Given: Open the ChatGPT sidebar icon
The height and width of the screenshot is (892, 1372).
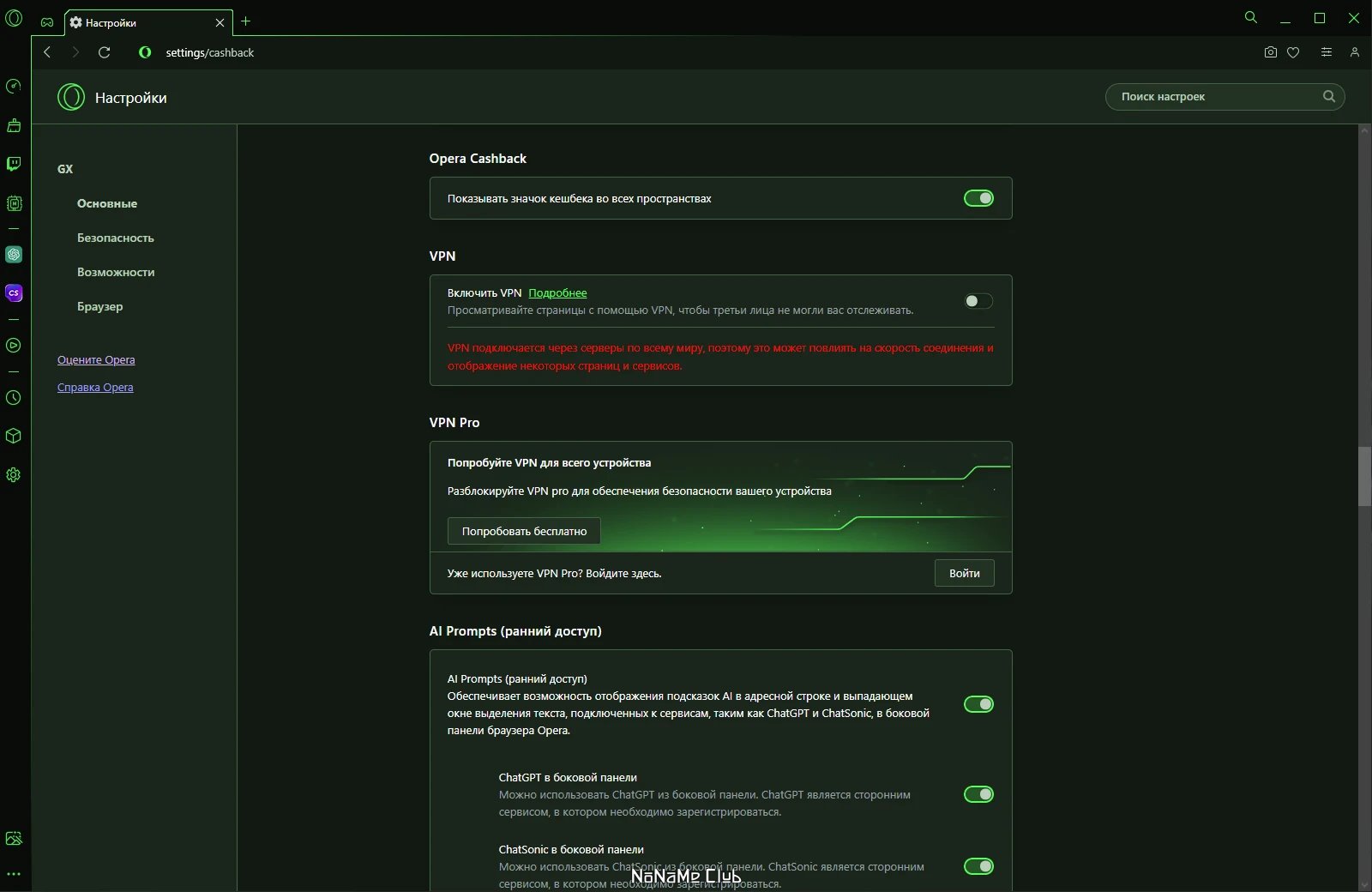Looking at the screenshot, I should [x=14, y=255].
